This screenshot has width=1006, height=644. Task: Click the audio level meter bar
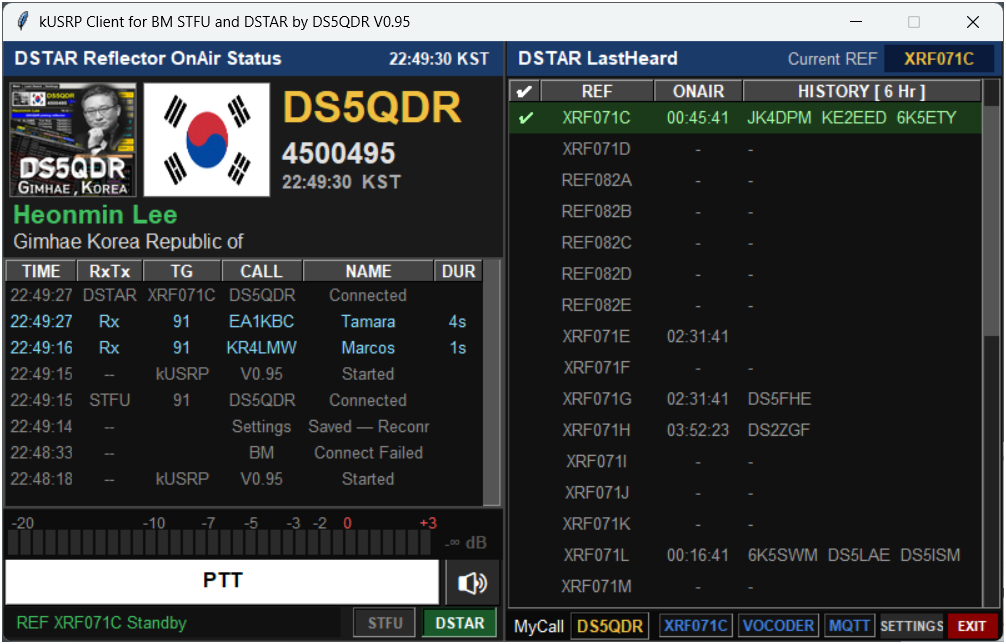tap(219, 543)
